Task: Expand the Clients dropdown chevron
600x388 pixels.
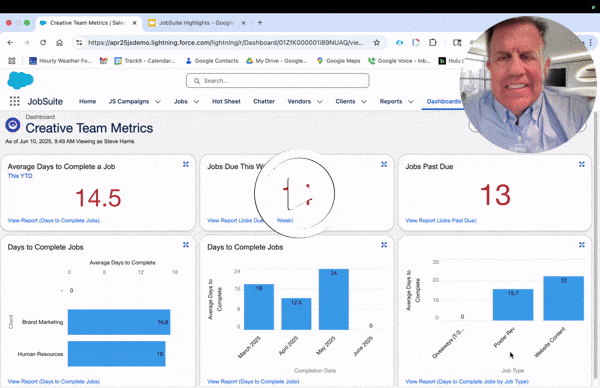Action: [364, 101]
